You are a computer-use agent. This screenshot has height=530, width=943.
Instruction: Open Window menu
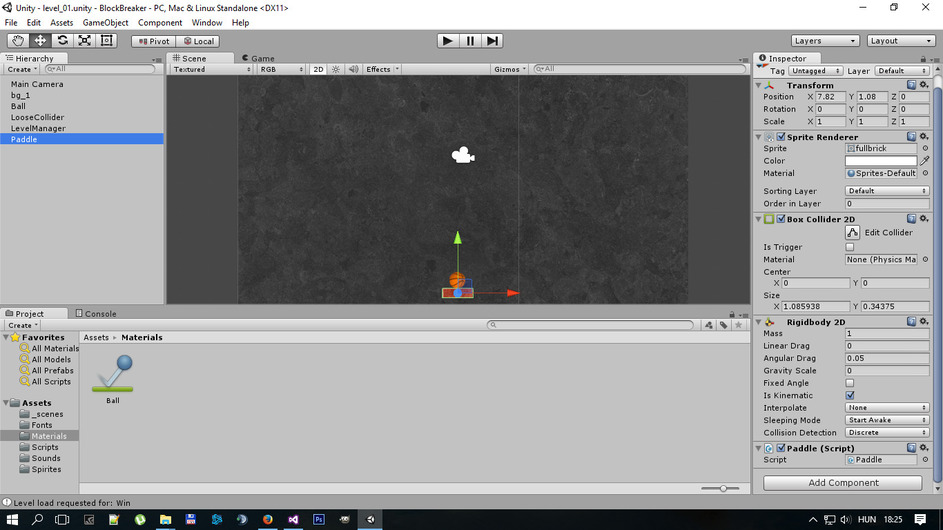[x=207, y=23]
